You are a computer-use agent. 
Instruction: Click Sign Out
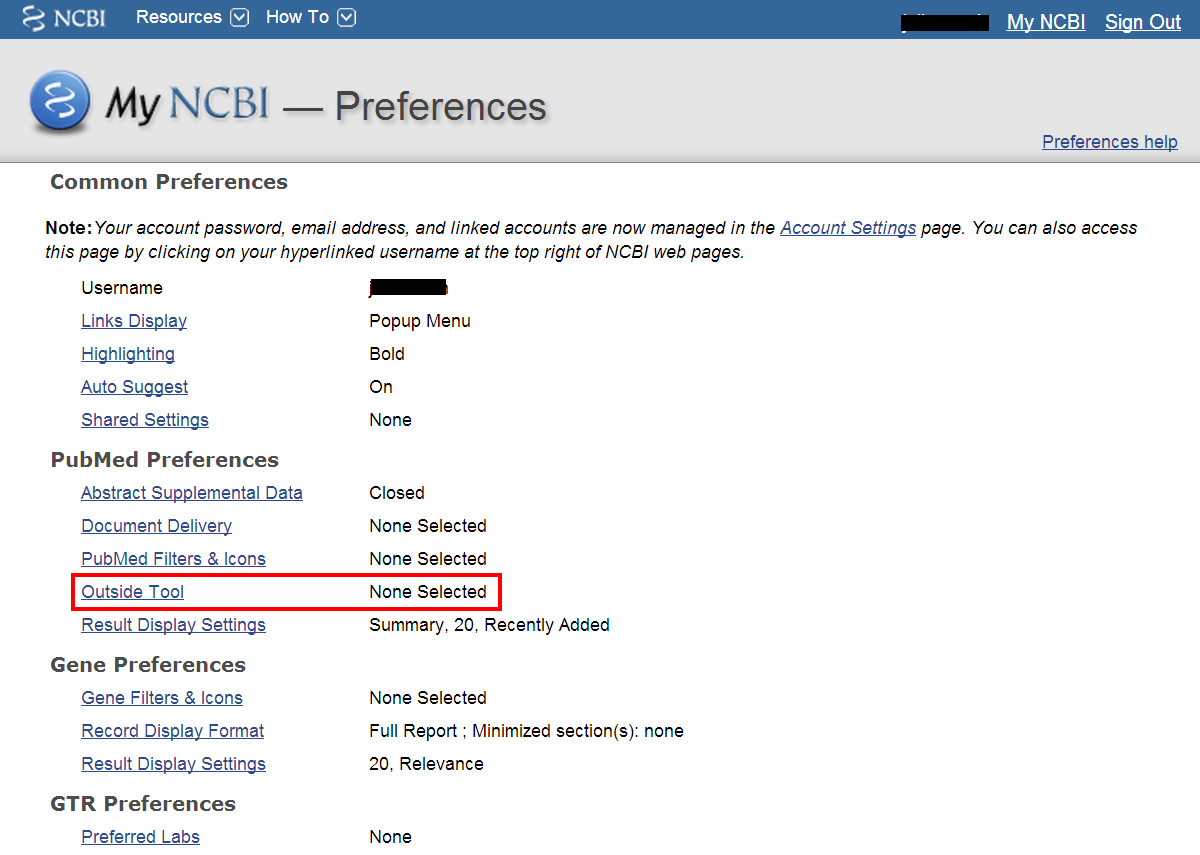[x=1143, y=22]
